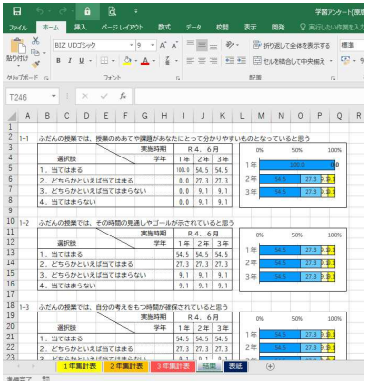Screen dimensions: 367x385
Task: Switch to the View (表示) tab
Action: pyautogui.click(x=250, y=27)
